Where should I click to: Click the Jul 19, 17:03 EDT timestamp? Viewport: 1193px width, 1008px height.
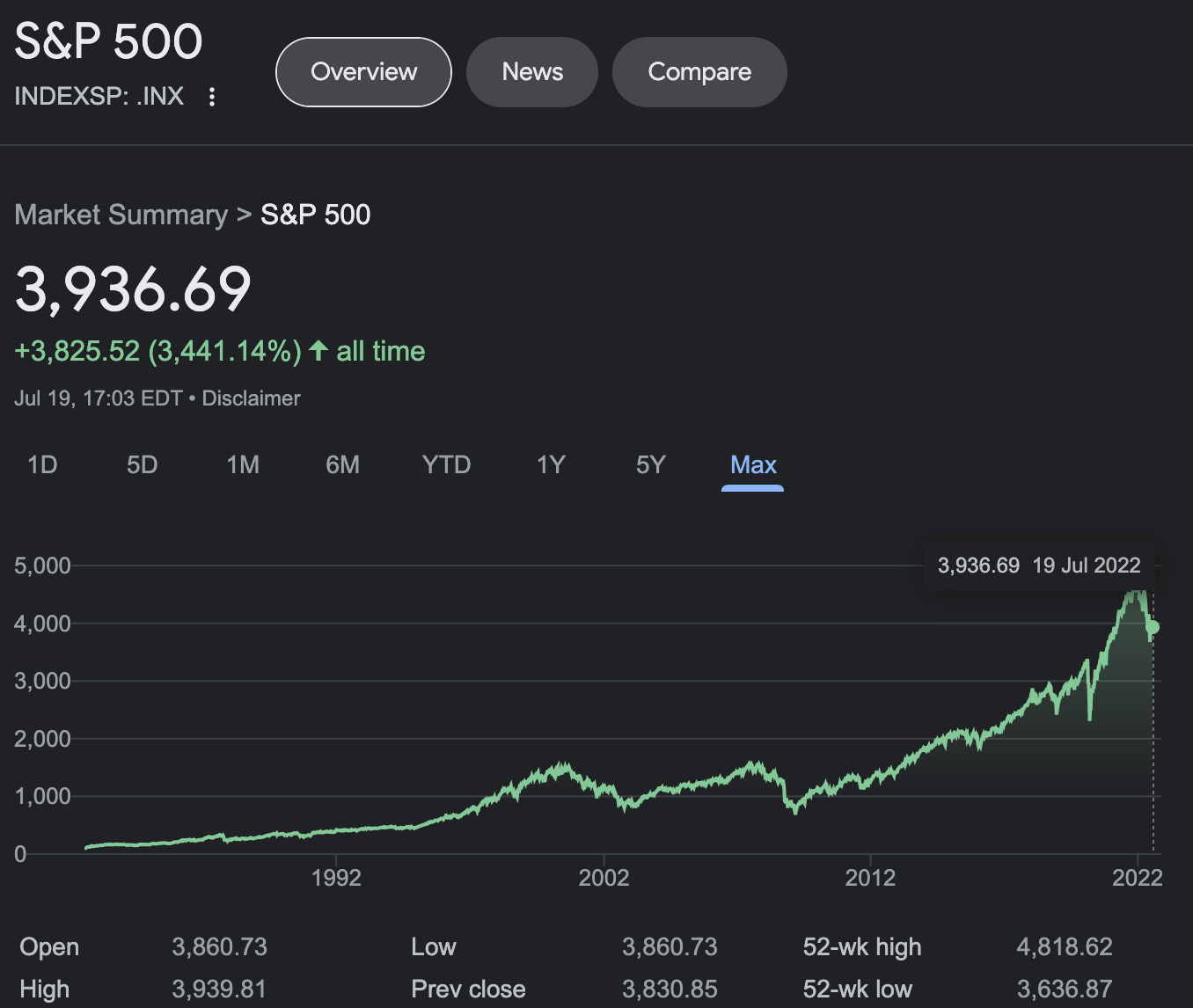click(x=99, y=398)
